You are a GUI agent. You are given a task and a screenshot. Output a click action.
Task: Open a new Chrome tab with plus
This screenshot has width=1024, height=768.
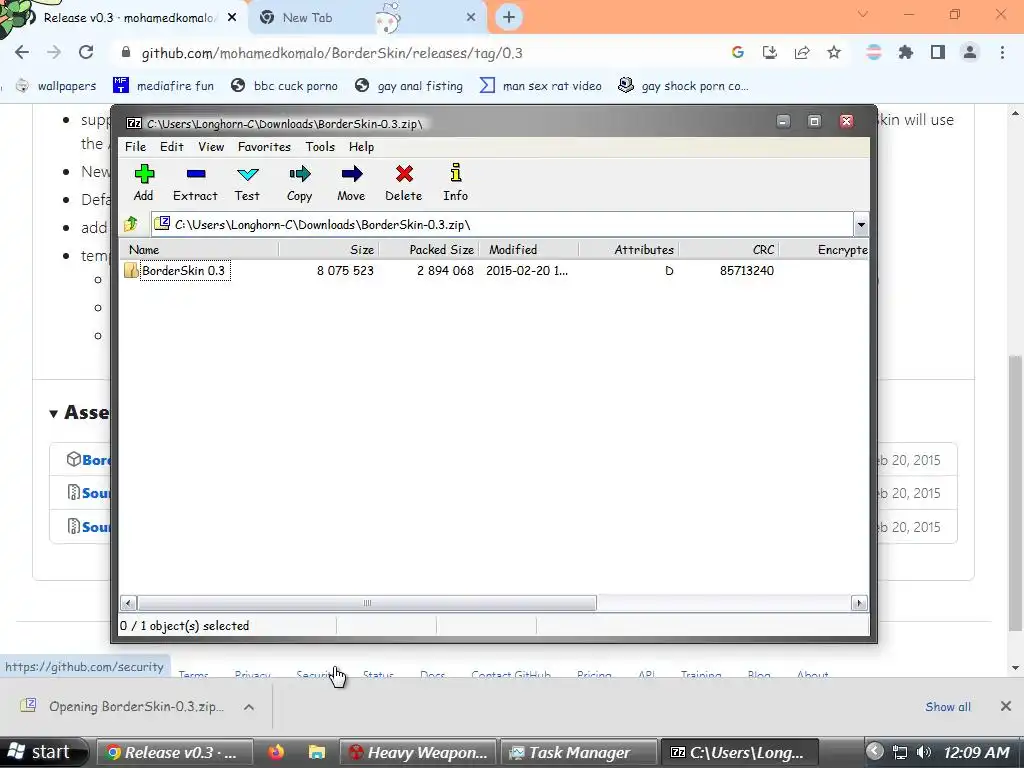(509, 17)
